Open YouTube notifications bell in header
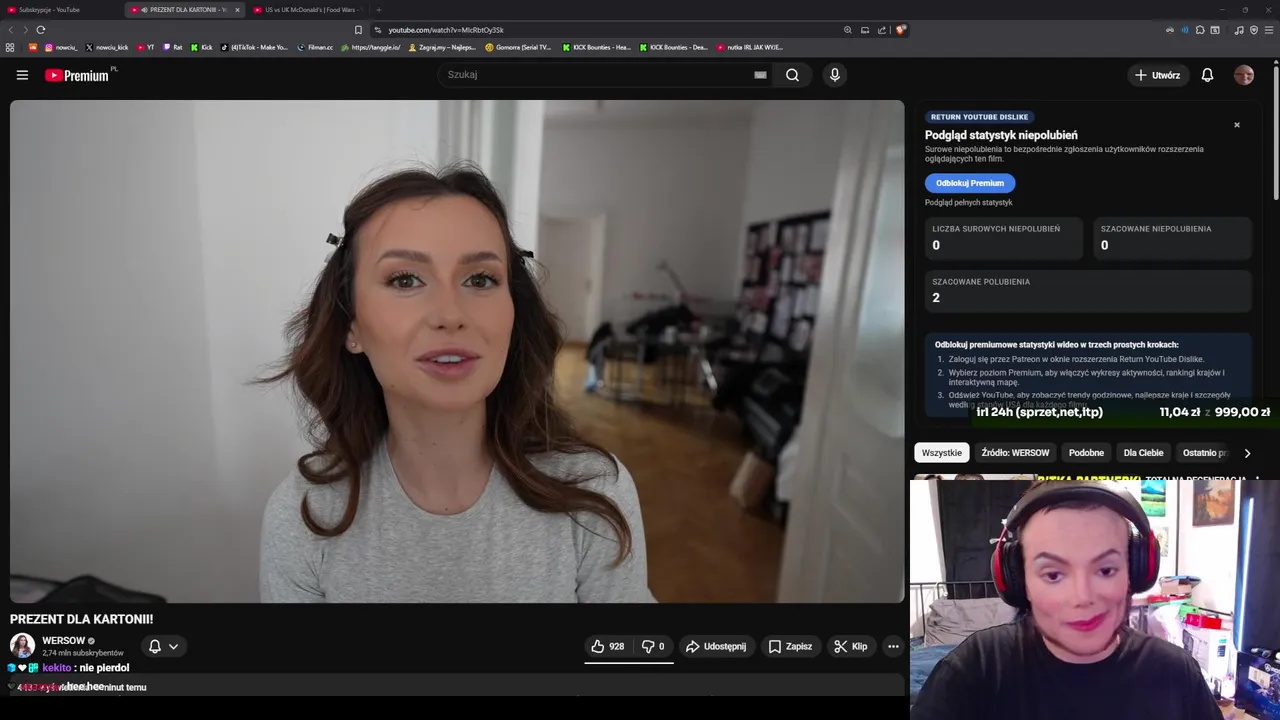The height and width of the screenshot is (720, 1280). point(1207,75)
